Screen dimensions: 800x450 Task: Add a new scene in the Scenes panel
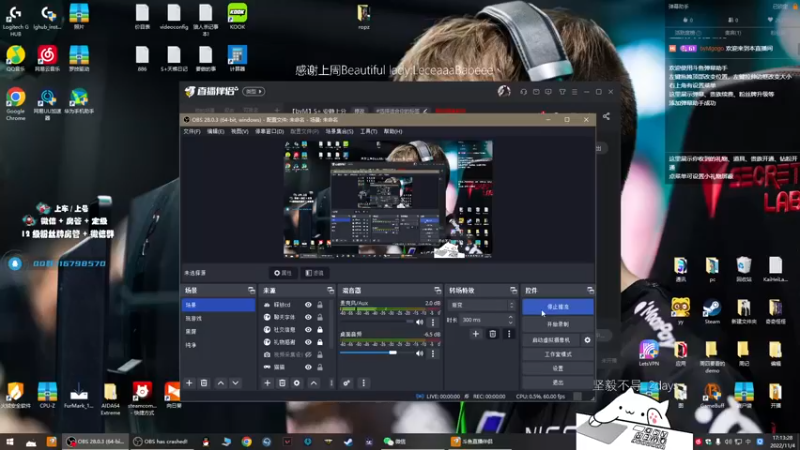(189, 383)
